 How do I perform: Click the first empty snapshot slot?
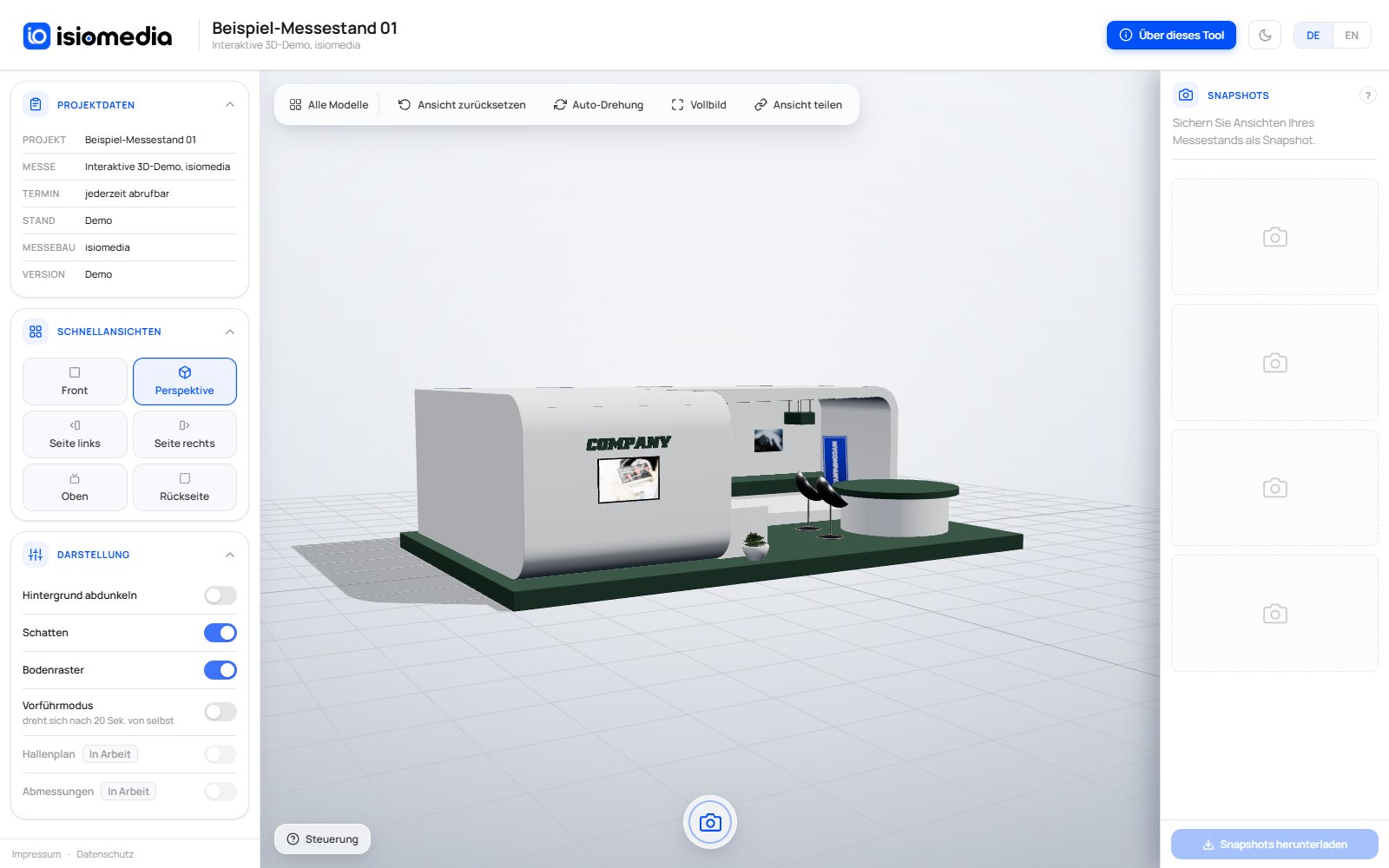point(1274,237)
